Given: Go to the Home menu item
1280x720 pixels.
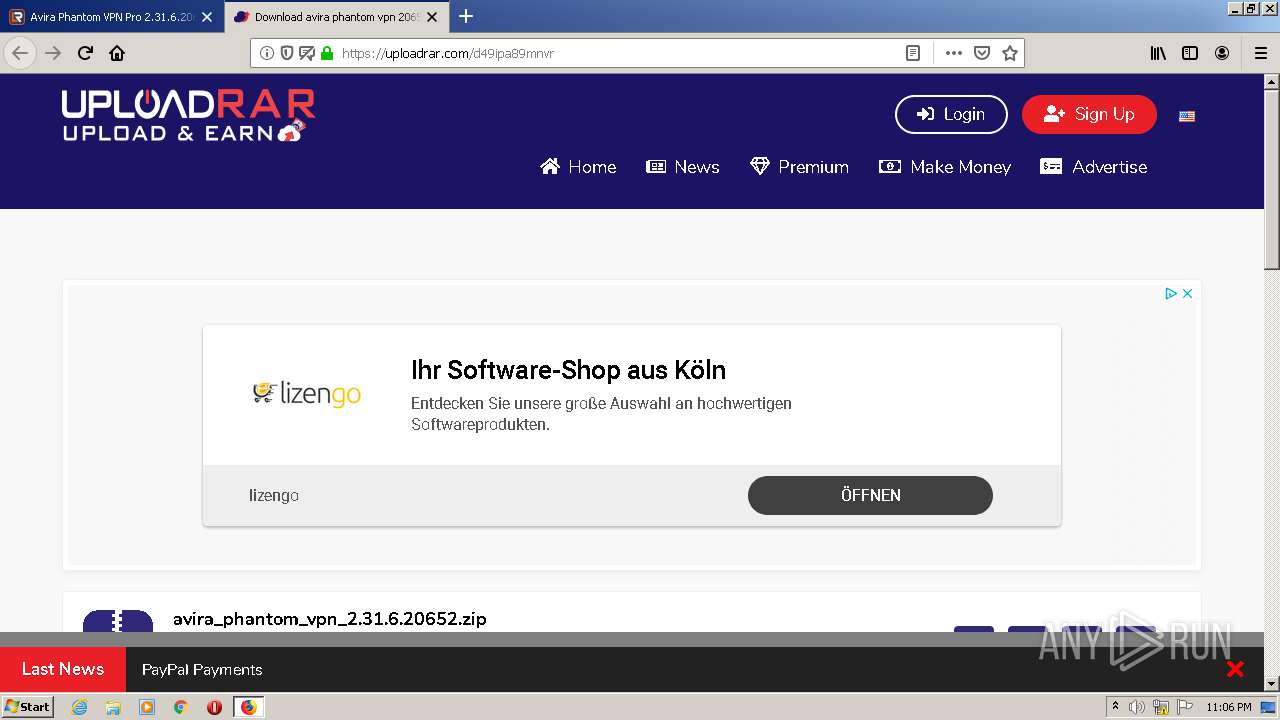Looking at the screenshot, I should (x=578, y=167).
